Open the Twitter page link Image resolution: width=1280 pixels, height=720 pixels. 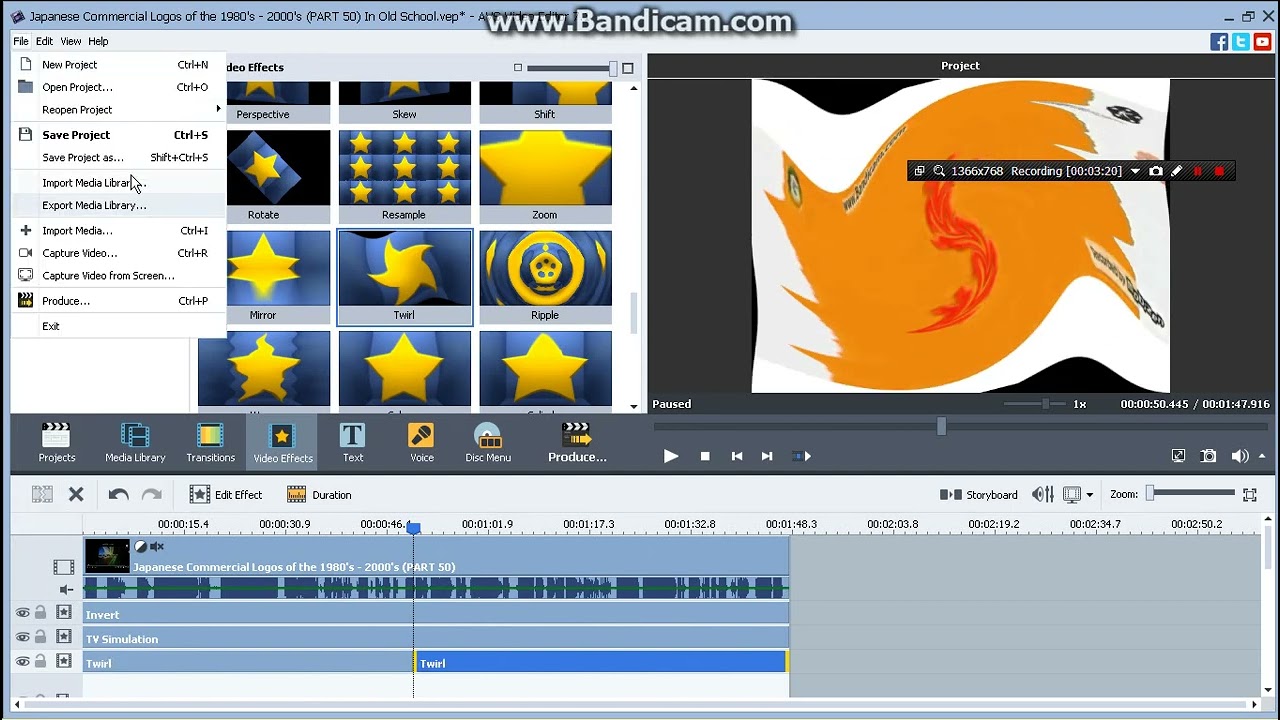click(x=1241, y=42)
